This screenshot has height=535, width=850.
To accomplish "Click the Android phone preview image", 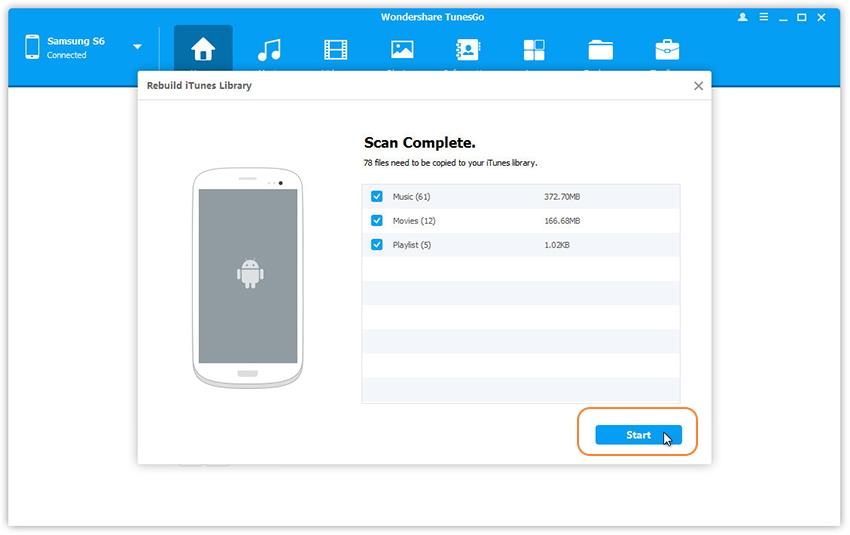I will tap(248, 277).
